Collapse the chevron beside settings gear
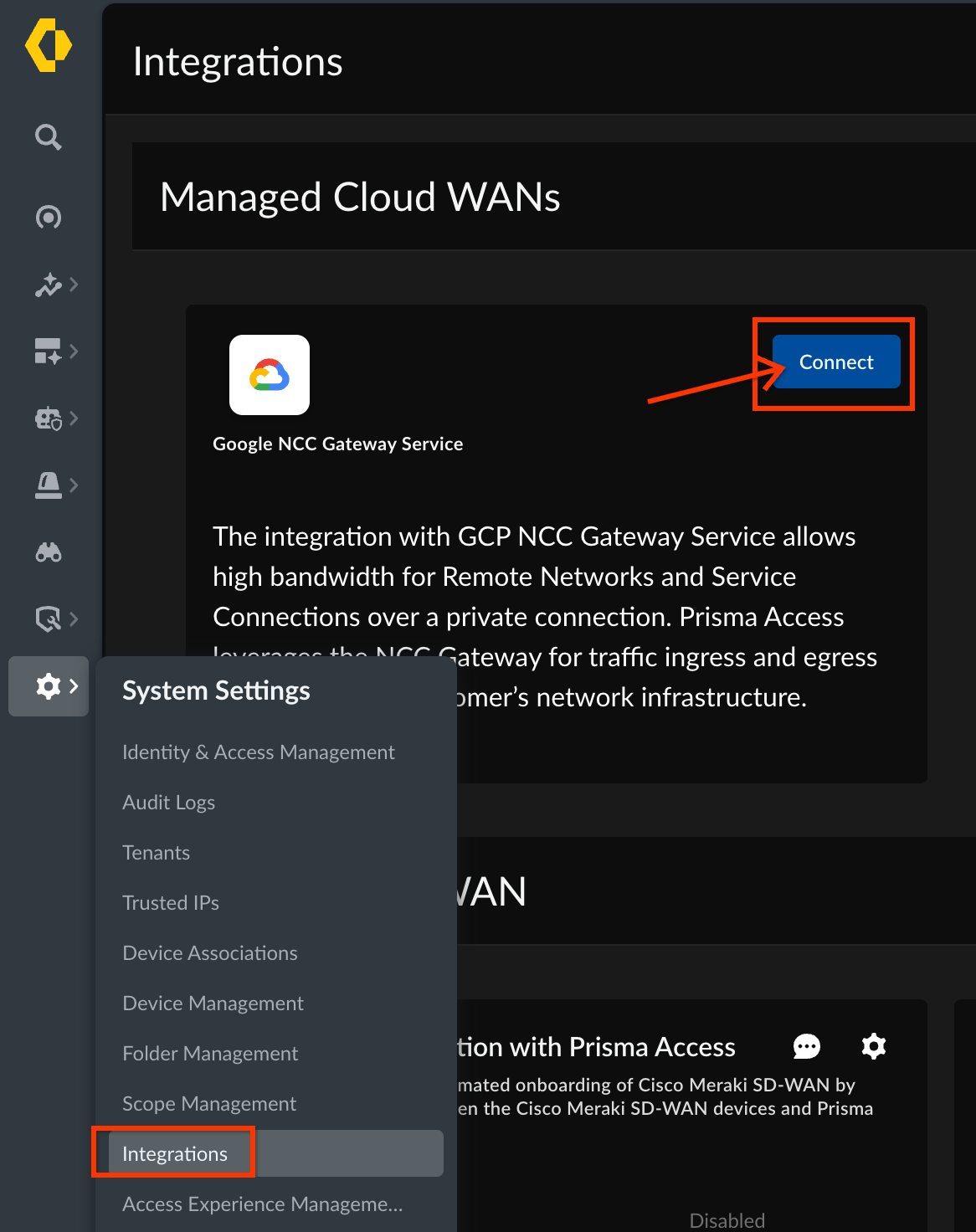Viewport: 976px width, 1232px height. pyautogui.click(x=74, y=686)
